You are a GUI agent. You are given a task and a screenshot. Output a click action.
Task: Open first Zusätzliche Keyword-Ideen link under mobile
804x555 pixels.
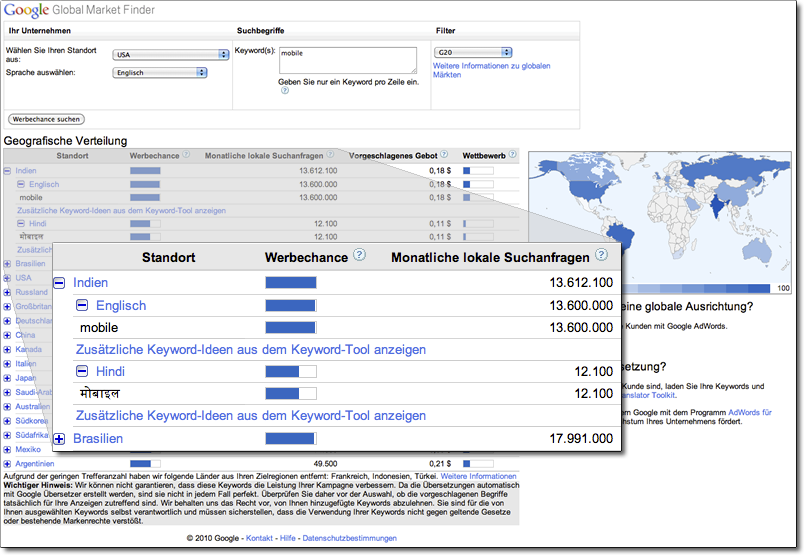251,350
